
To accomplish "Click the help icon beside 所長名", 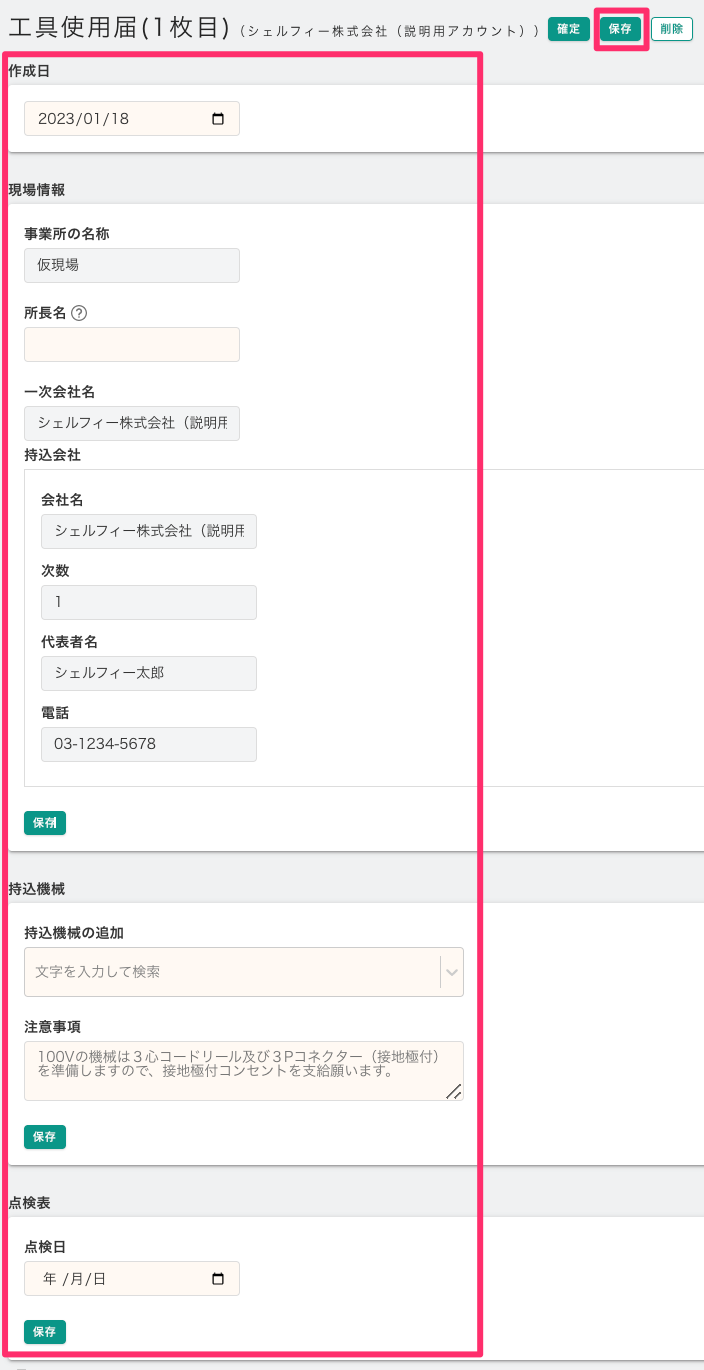I will click(80, 313).
